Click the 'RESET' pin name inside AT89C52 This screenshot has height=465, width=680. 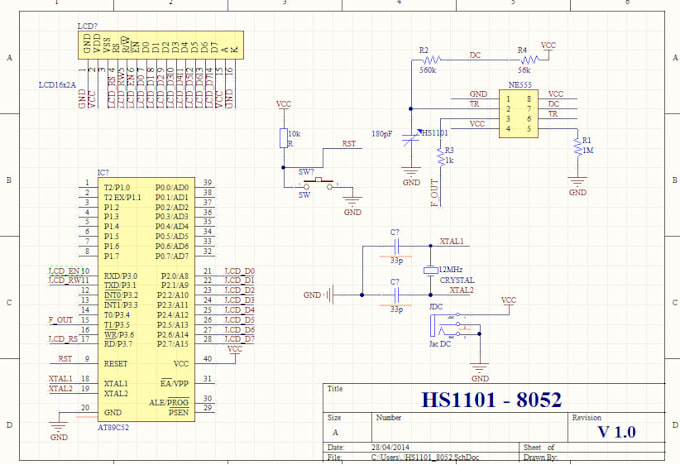(116, 364)
